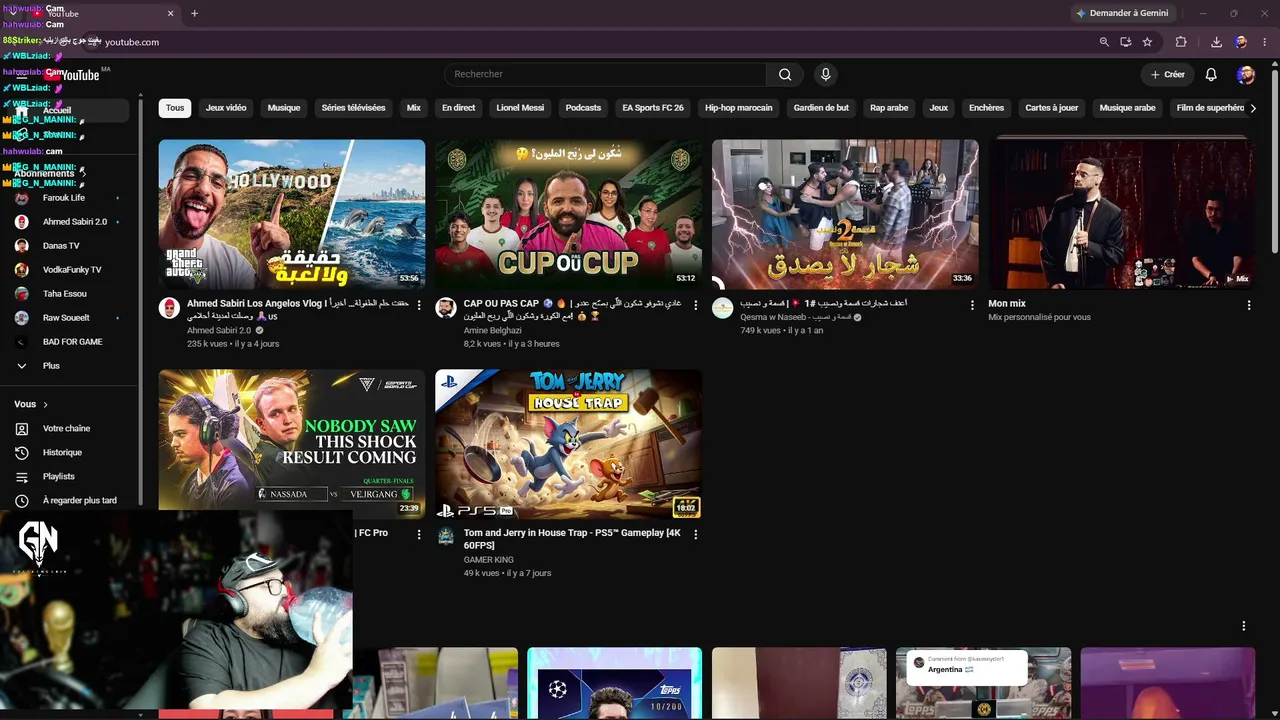
Task: Click the YouTube search magnifier button
Action: coord(785,74)
